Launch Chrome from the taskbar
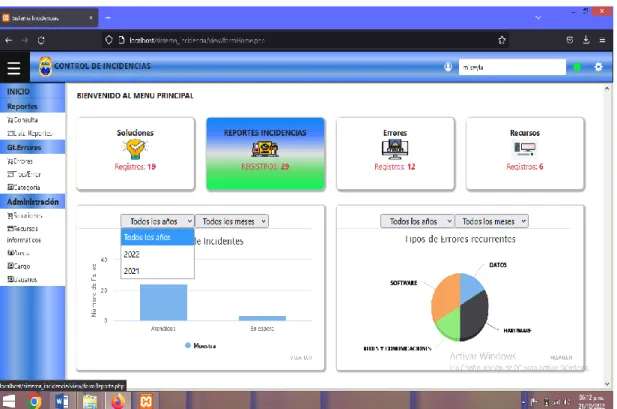Viewport: 617px width, 409px height. pos(34,401)
